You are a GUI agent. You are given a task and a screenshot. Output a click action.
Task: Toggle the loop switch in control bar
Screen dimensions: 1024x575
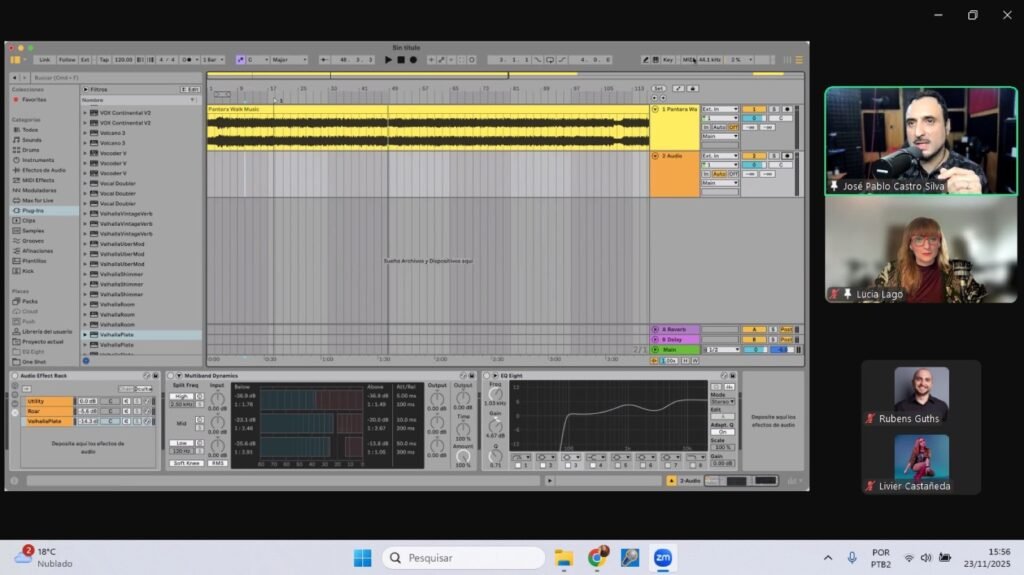[x=550, y=60]
